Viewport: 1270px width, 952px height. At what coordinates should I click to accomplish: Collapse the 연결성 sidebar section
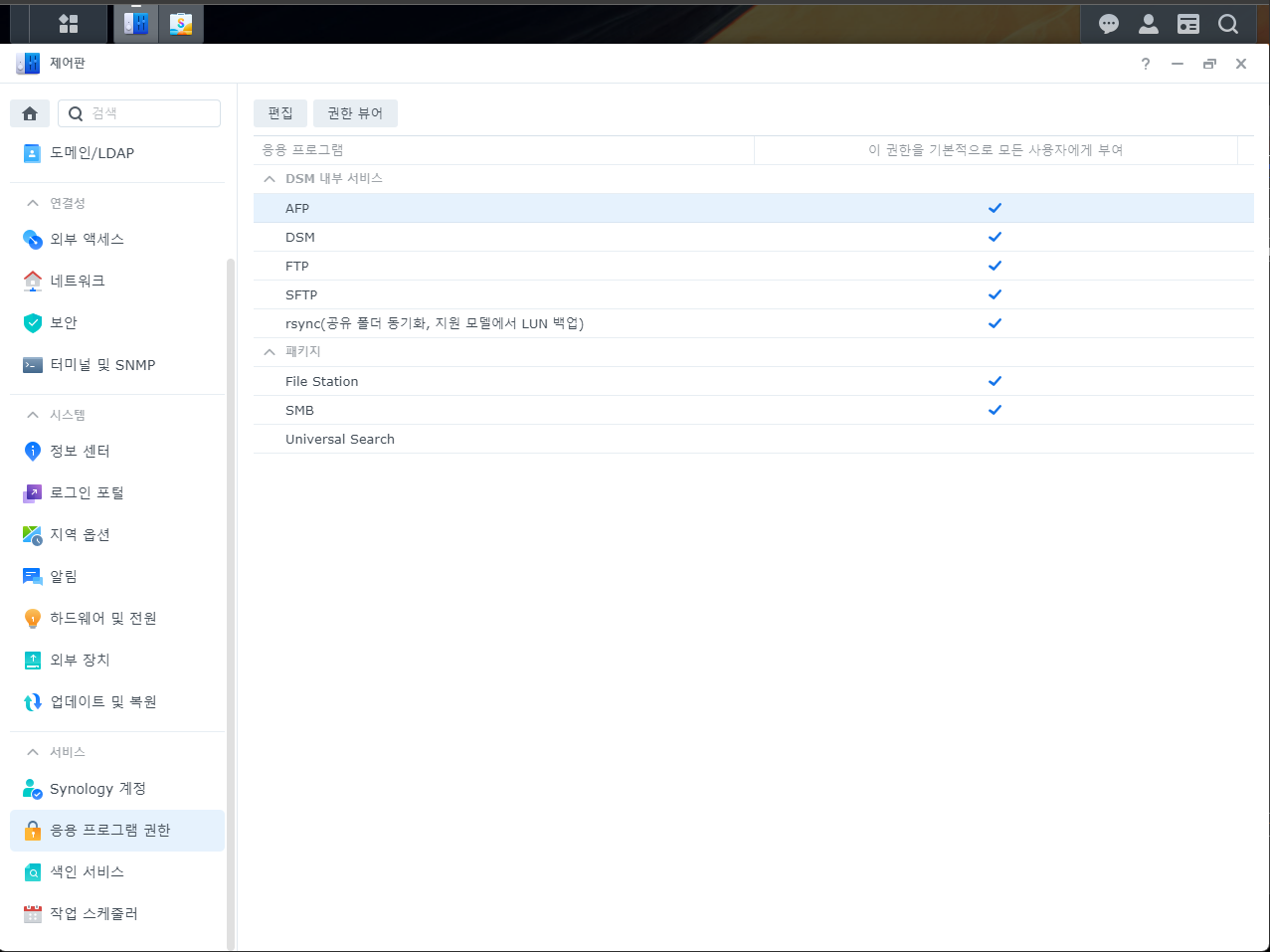[33, 203]
